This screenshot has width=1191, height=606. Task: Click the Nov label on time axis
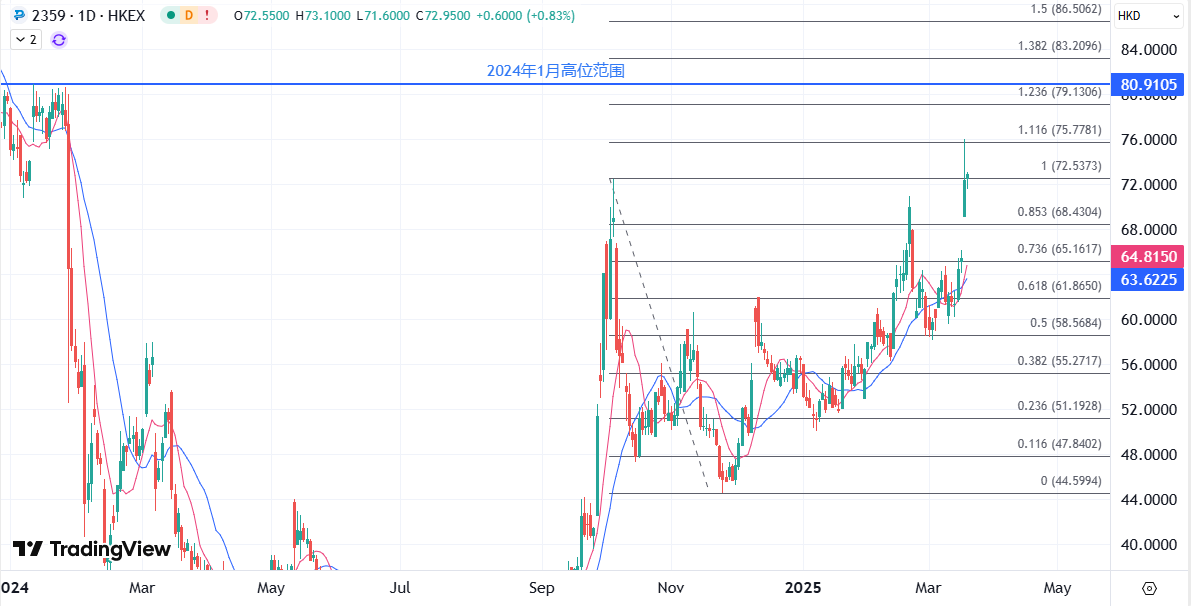point(671,589)
